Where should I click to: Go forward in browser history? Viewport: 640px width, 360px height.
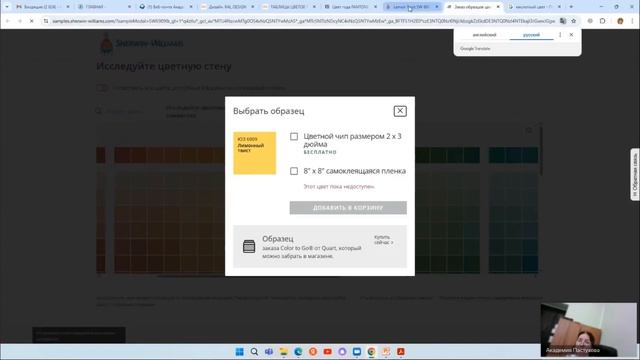(20, 21)
